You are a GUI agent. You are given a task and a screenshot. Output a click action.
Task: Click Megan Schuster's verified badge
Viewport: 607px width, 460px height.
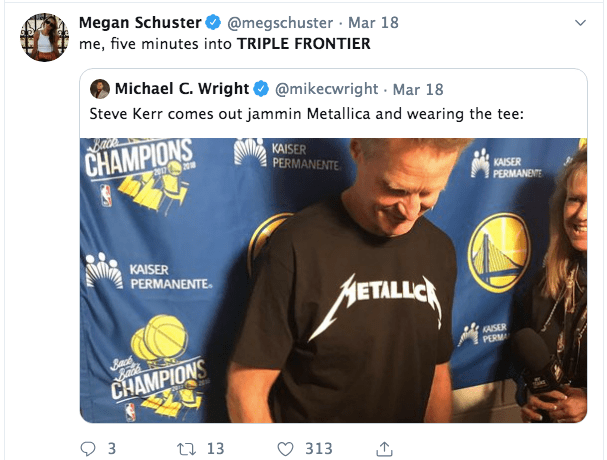(x=213, y=23)
